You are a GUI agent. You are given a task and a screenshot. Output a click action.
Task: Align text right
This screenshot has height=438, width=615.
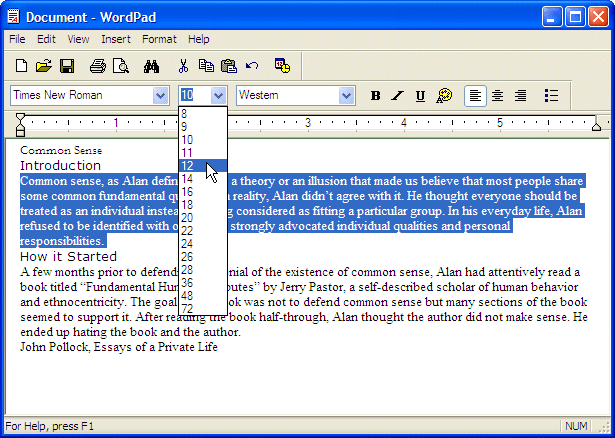[x=520, y=96]
